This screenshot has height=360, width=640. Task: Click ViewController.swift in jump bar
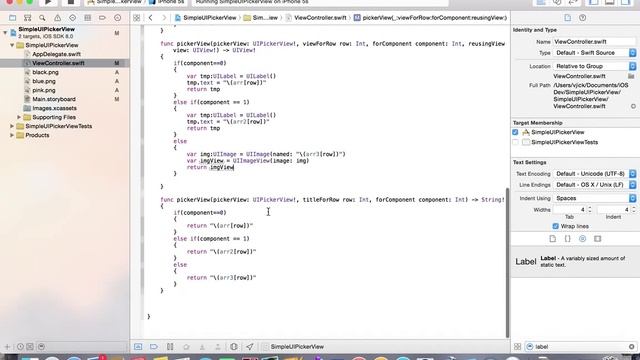coord(316,18)
